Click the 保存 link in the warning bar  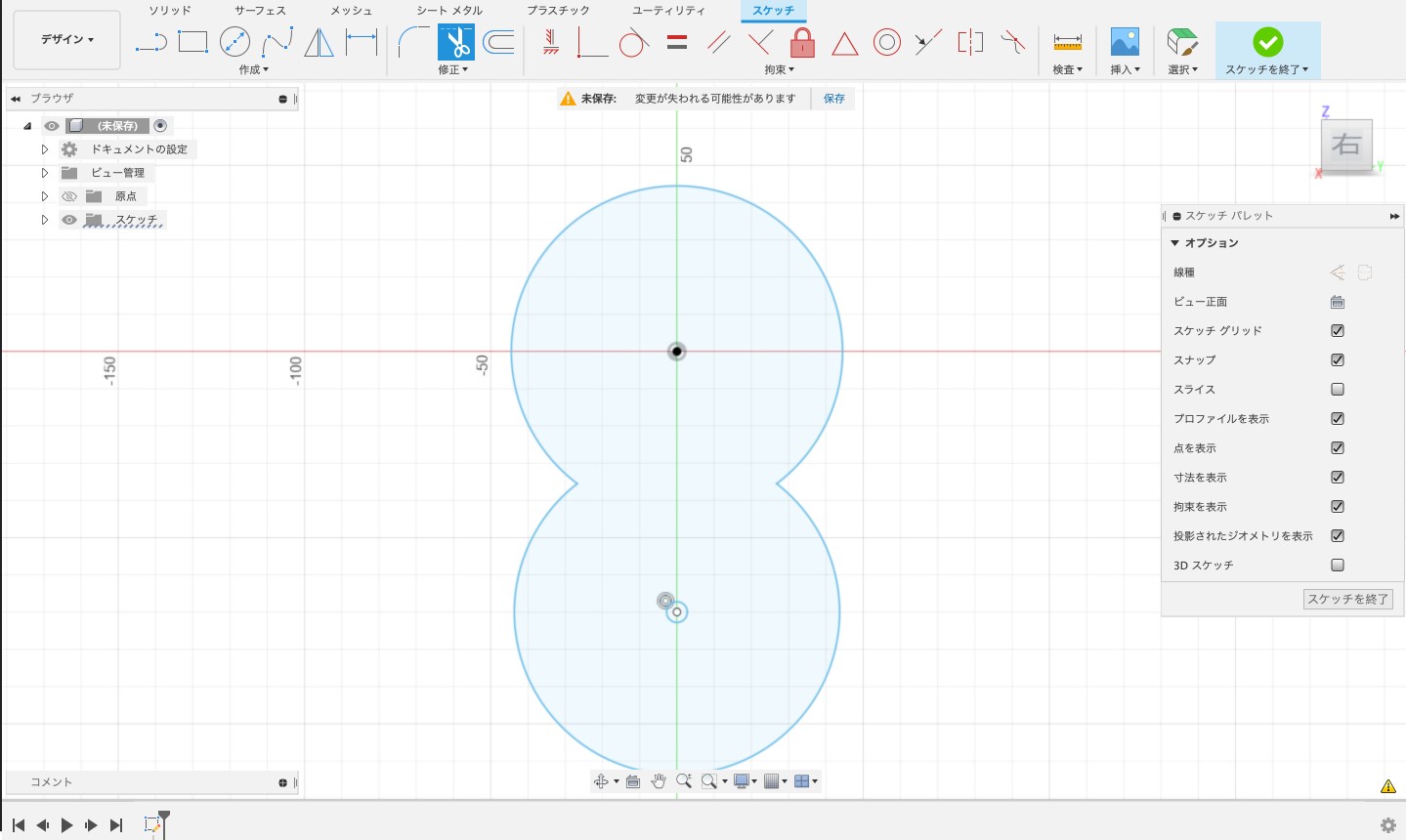(832, 98)
